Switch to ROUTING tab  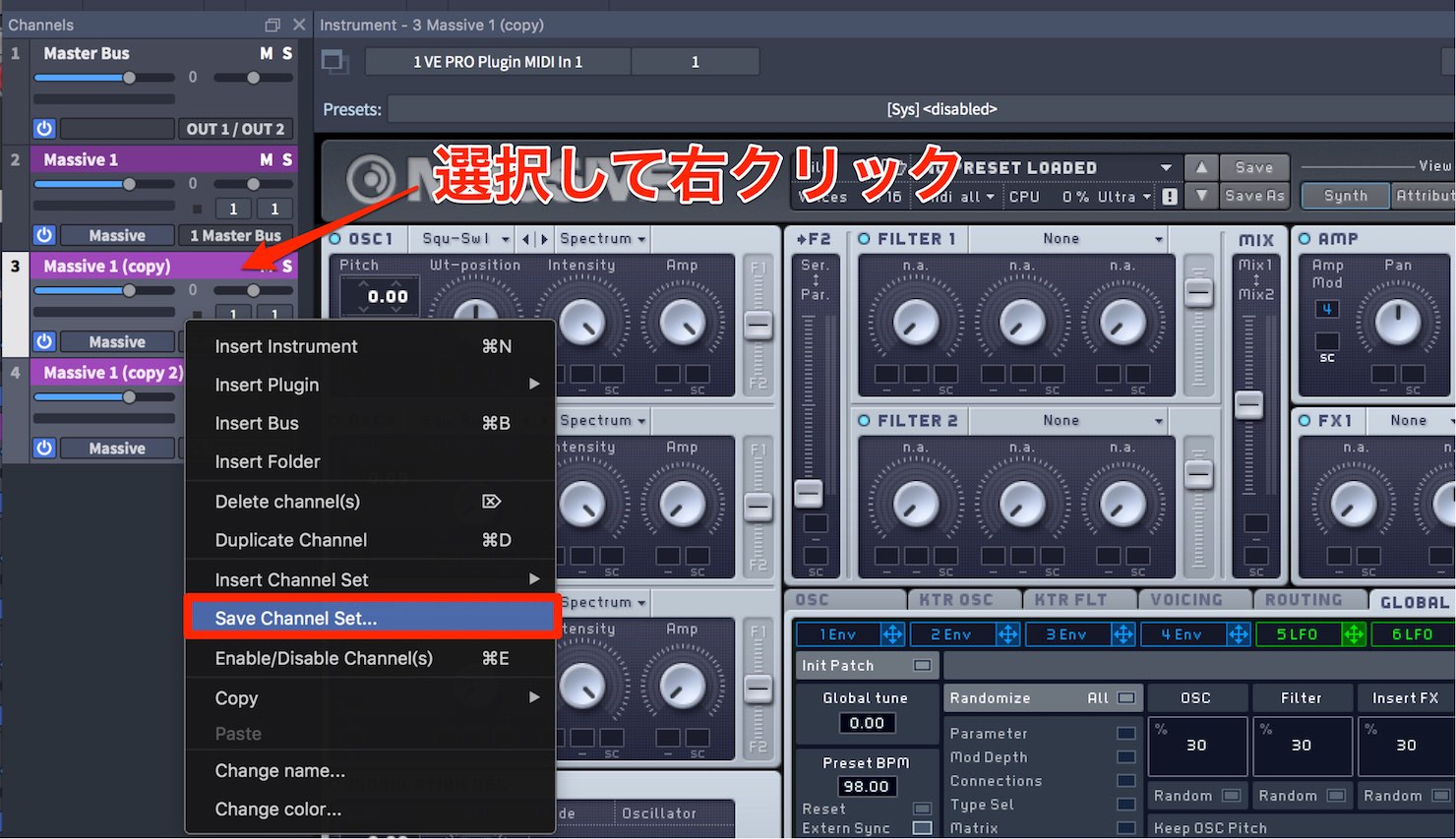click(x=1309, y=599)
